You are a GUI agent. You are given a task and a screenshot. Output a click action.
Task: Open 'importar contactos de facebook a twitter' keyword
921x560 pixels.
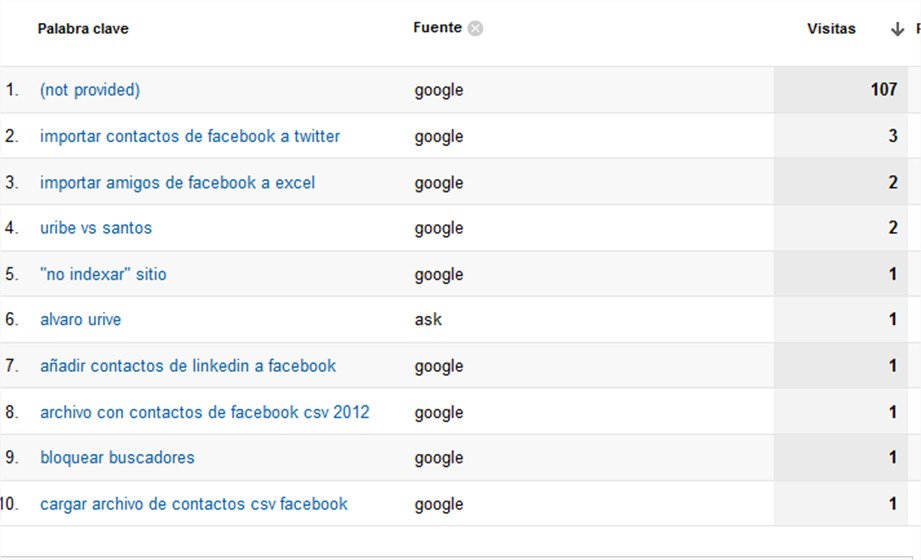pos(190,136)
